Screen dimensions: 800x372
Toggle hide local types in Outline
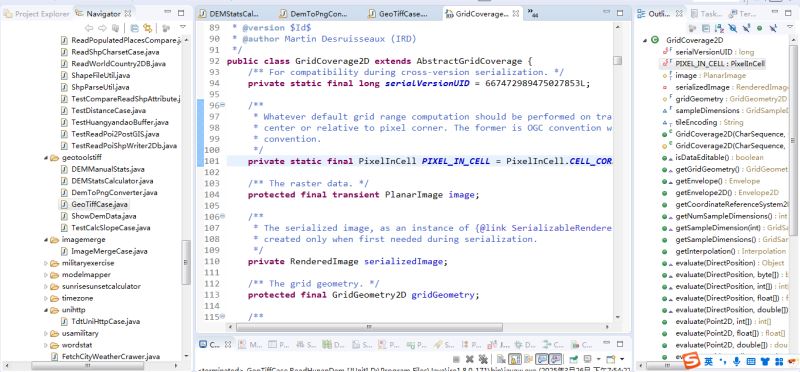click(772, 28)
